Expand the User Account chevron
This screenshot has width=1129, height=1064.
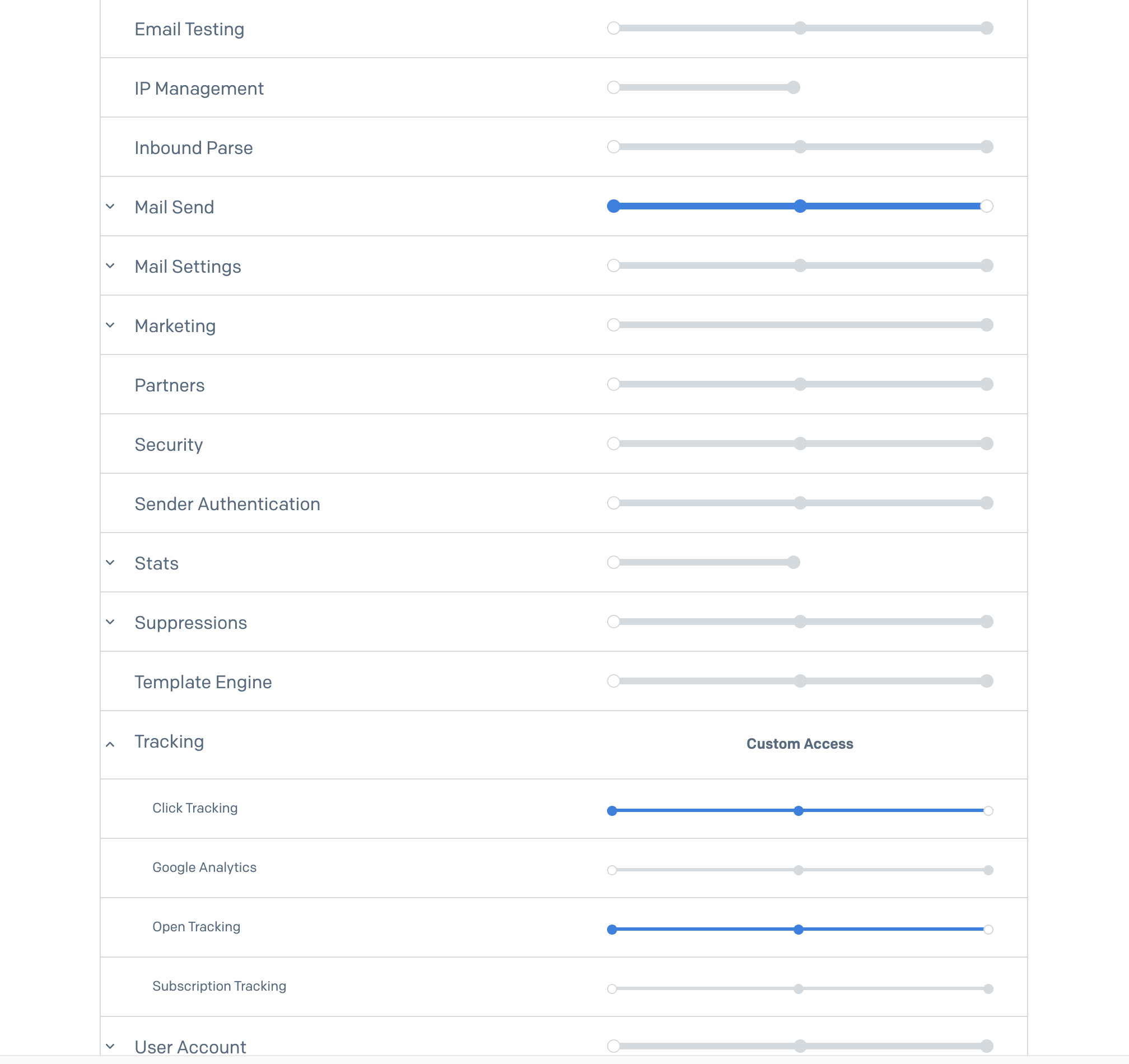point(110,1047)
